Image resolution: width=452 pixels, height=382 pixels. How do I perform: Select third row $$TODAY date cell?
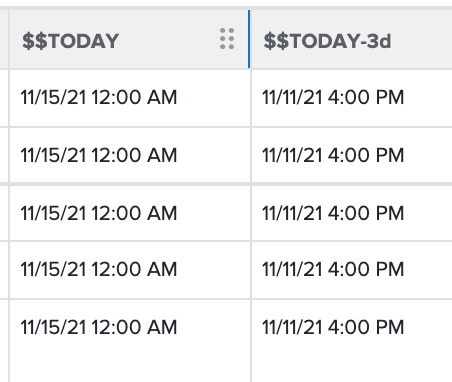(130, 213)
